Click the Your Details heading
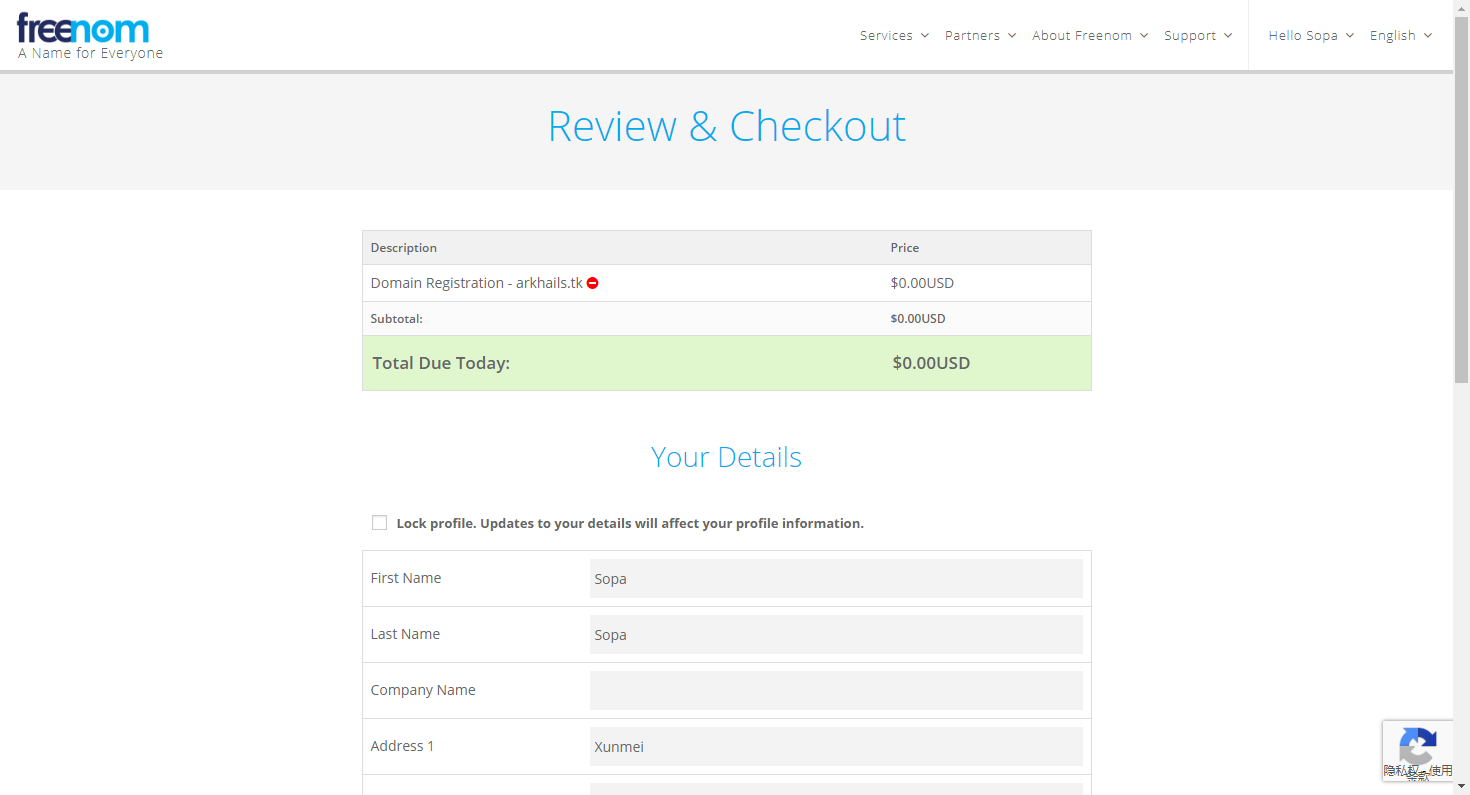This screenshot has height=795, width=1470. pos(727,457)
